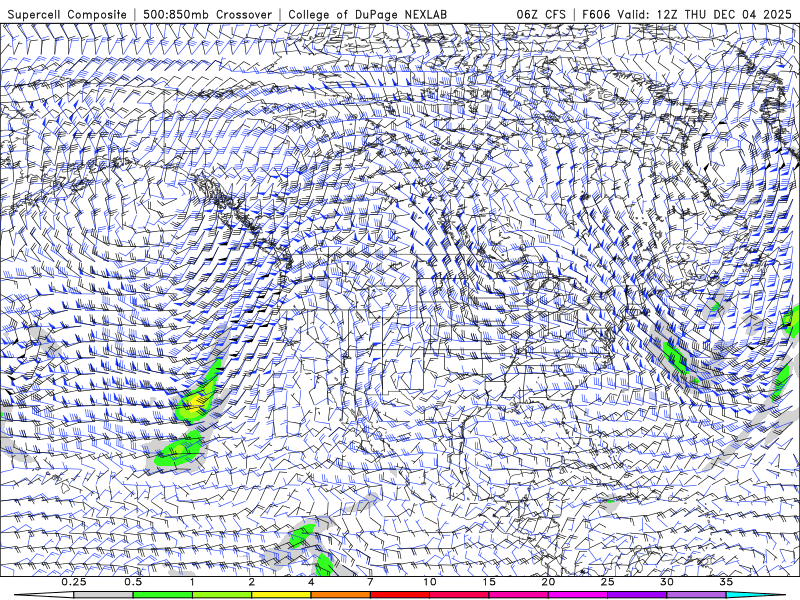The width and height of the screenshot is (800, 600).
Task: Click 'College of DuPage NEXLAB' header text
Action: pyautogui.click(x=367, y=14)
